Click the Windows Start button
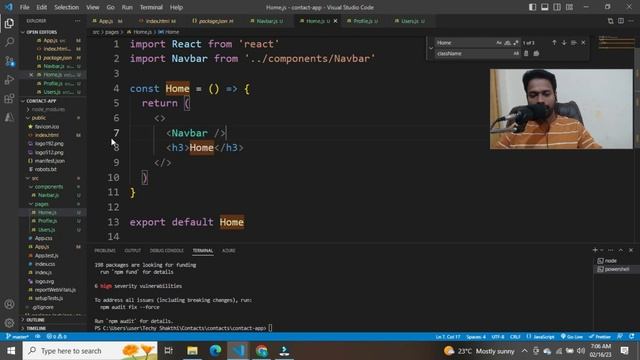 (x=11, y=351)
